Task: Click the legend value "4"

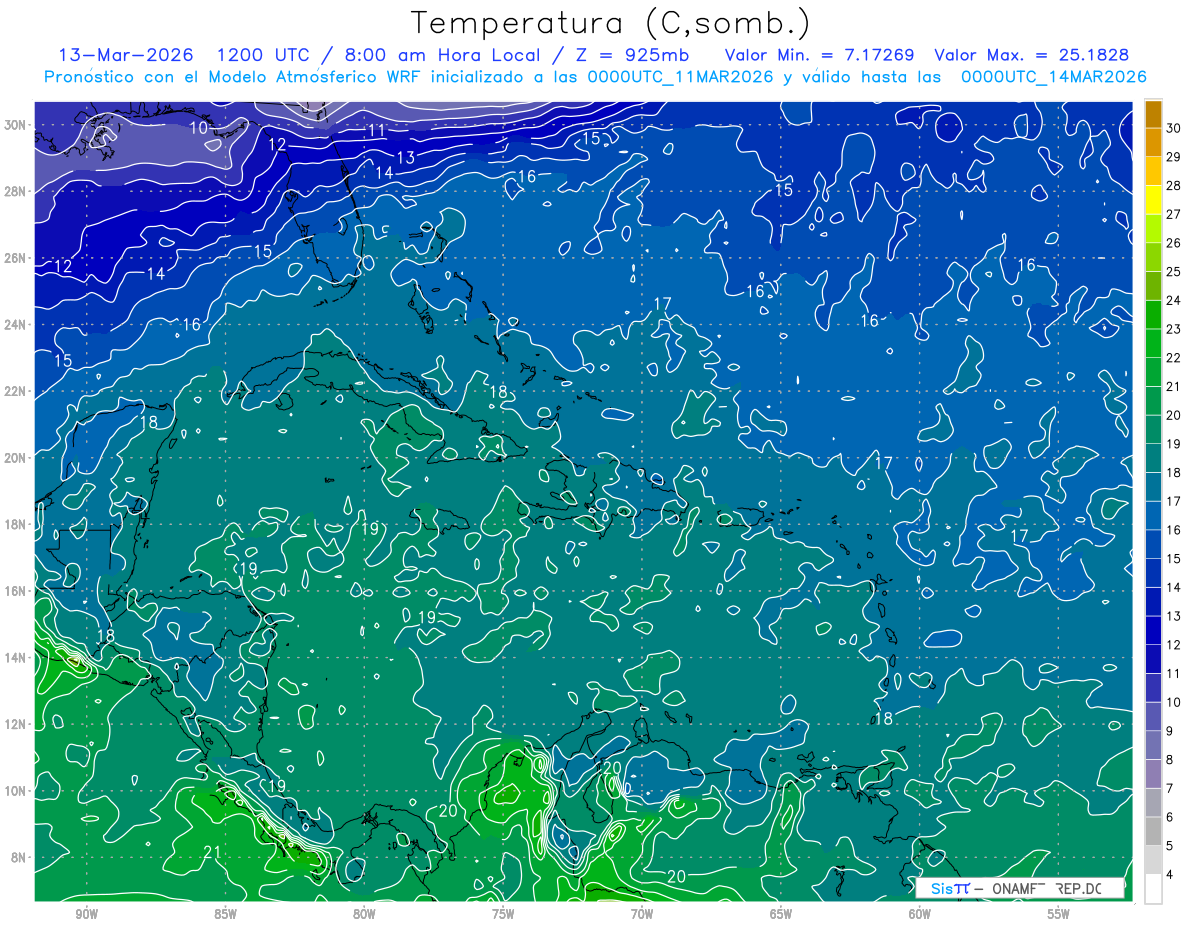Action: (1170, 875)
